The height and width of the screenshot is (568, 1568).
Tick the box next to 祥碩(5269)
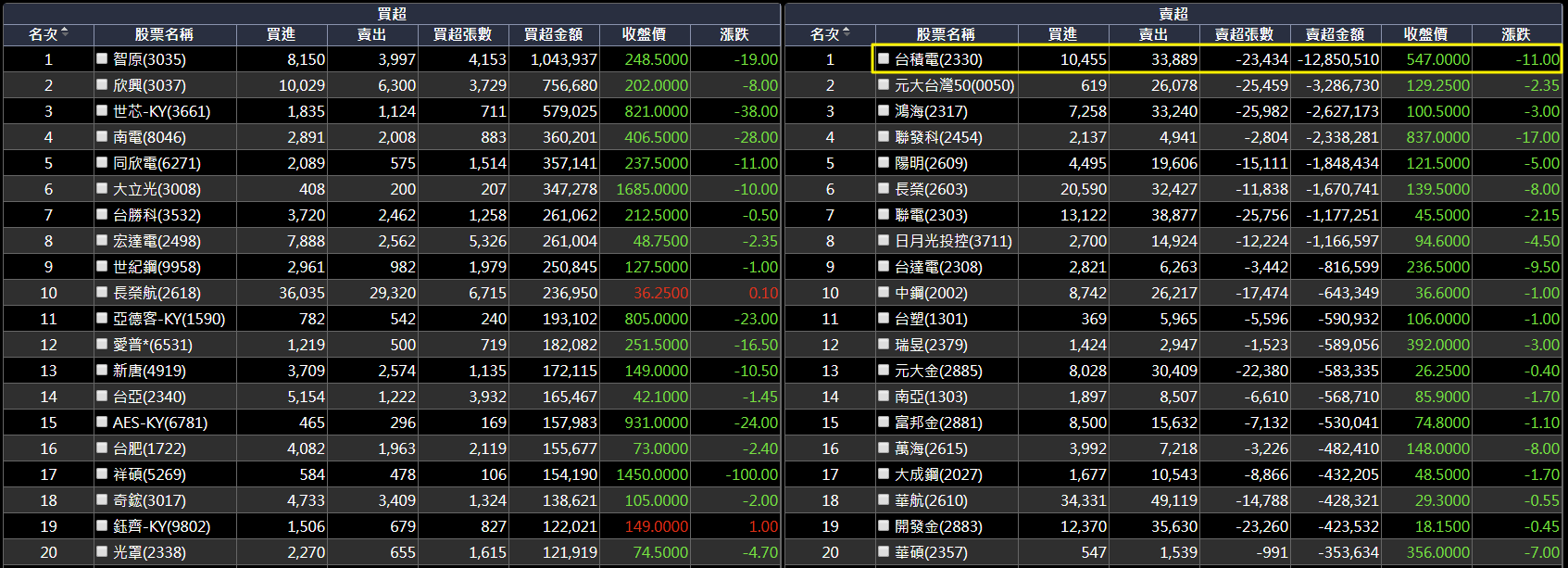[102, 473]
